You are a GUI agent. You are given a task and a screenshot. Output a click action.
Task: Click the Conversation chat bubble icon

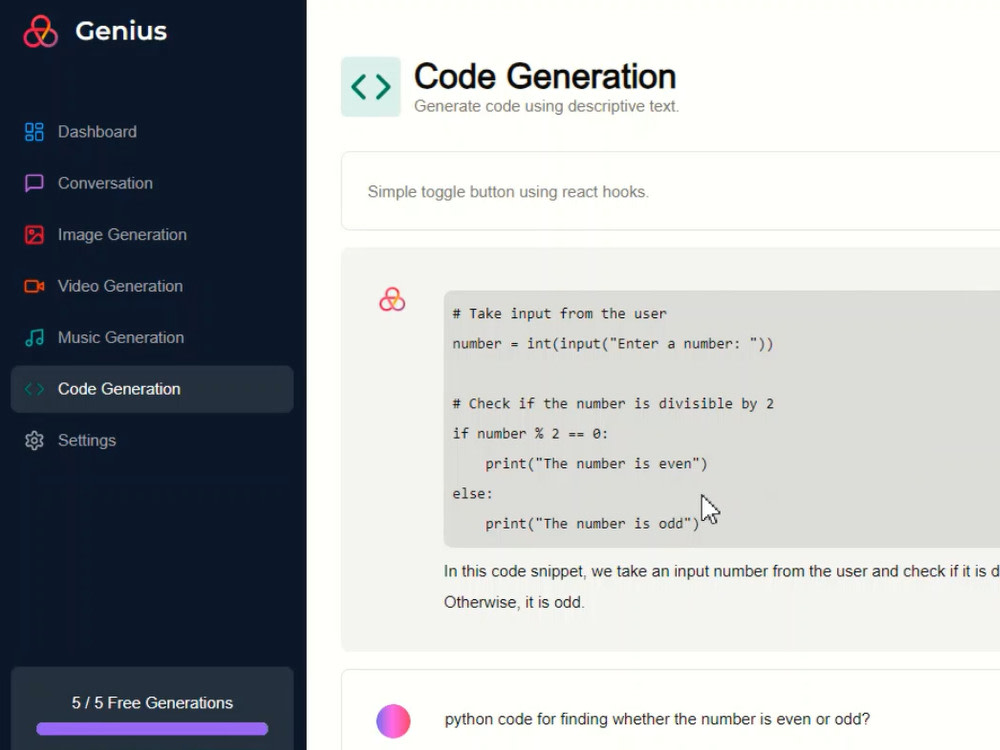click(34, 183)
